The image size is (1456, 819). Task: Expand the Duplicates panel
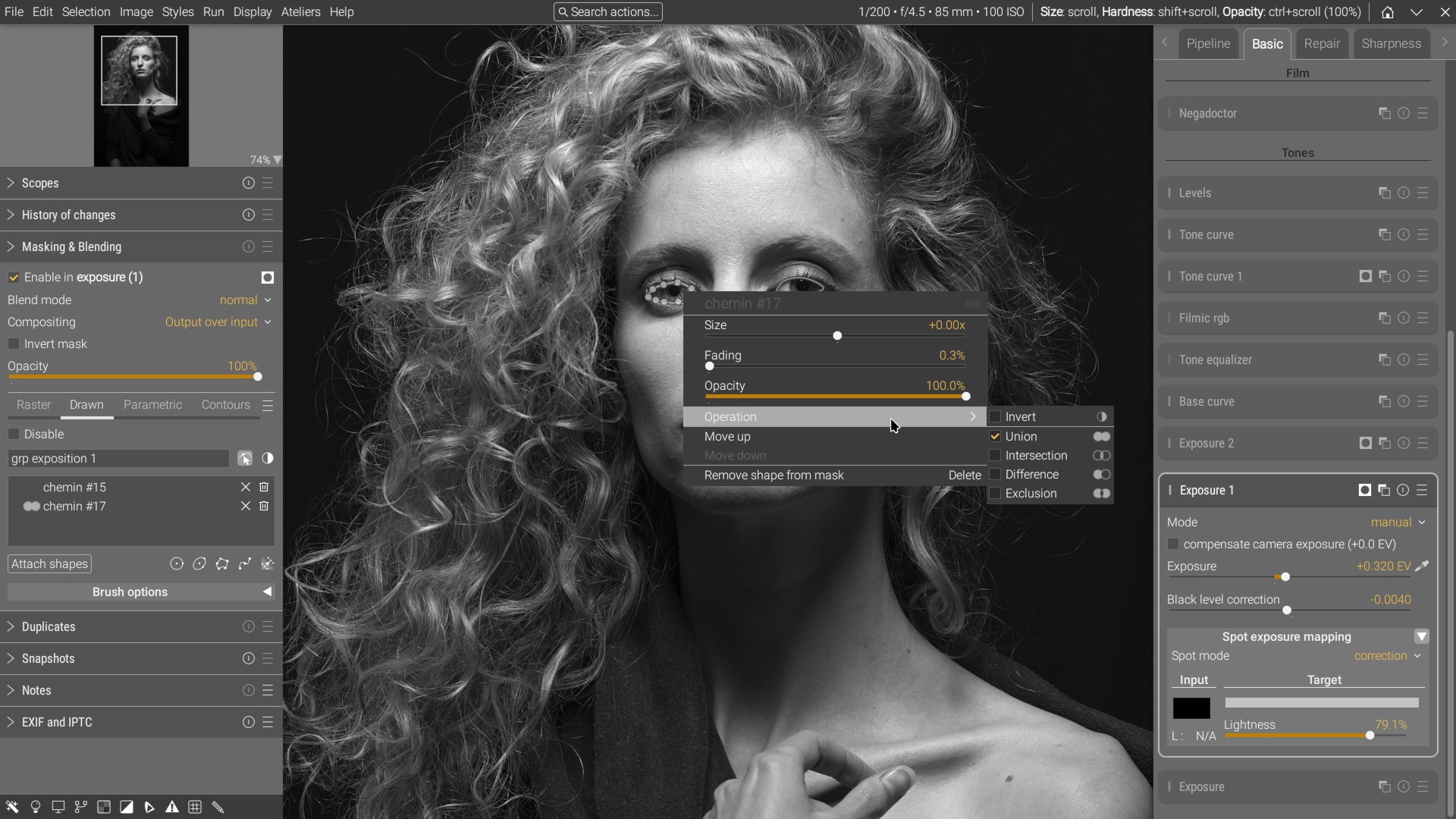(x=11, y=626)
